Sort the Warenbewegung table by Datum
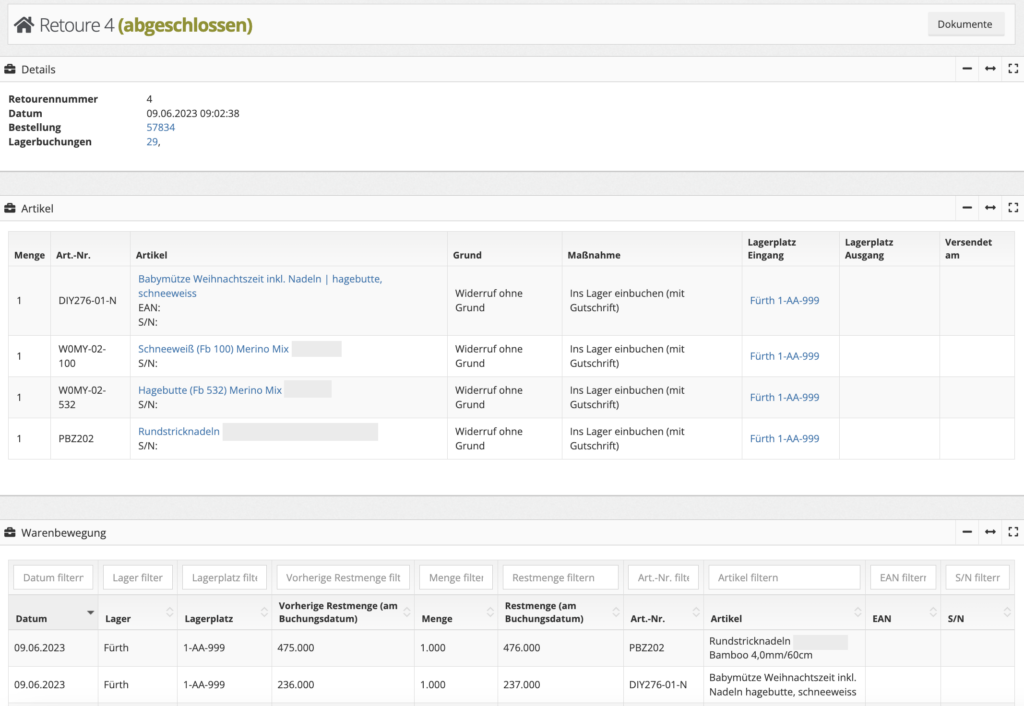This screenshot has width=1024, height=706. coord(91,613)
